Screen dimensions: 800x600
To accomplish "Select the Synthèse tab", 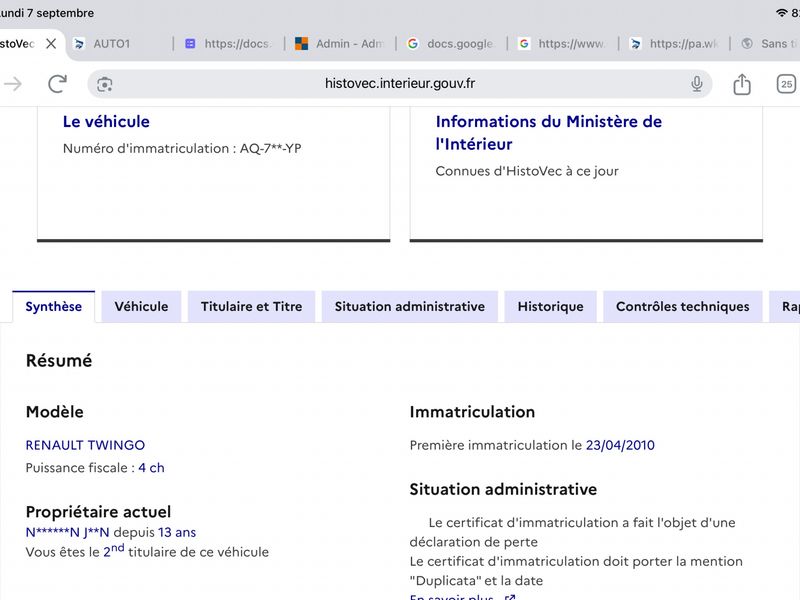I will [x=54, y=307].
